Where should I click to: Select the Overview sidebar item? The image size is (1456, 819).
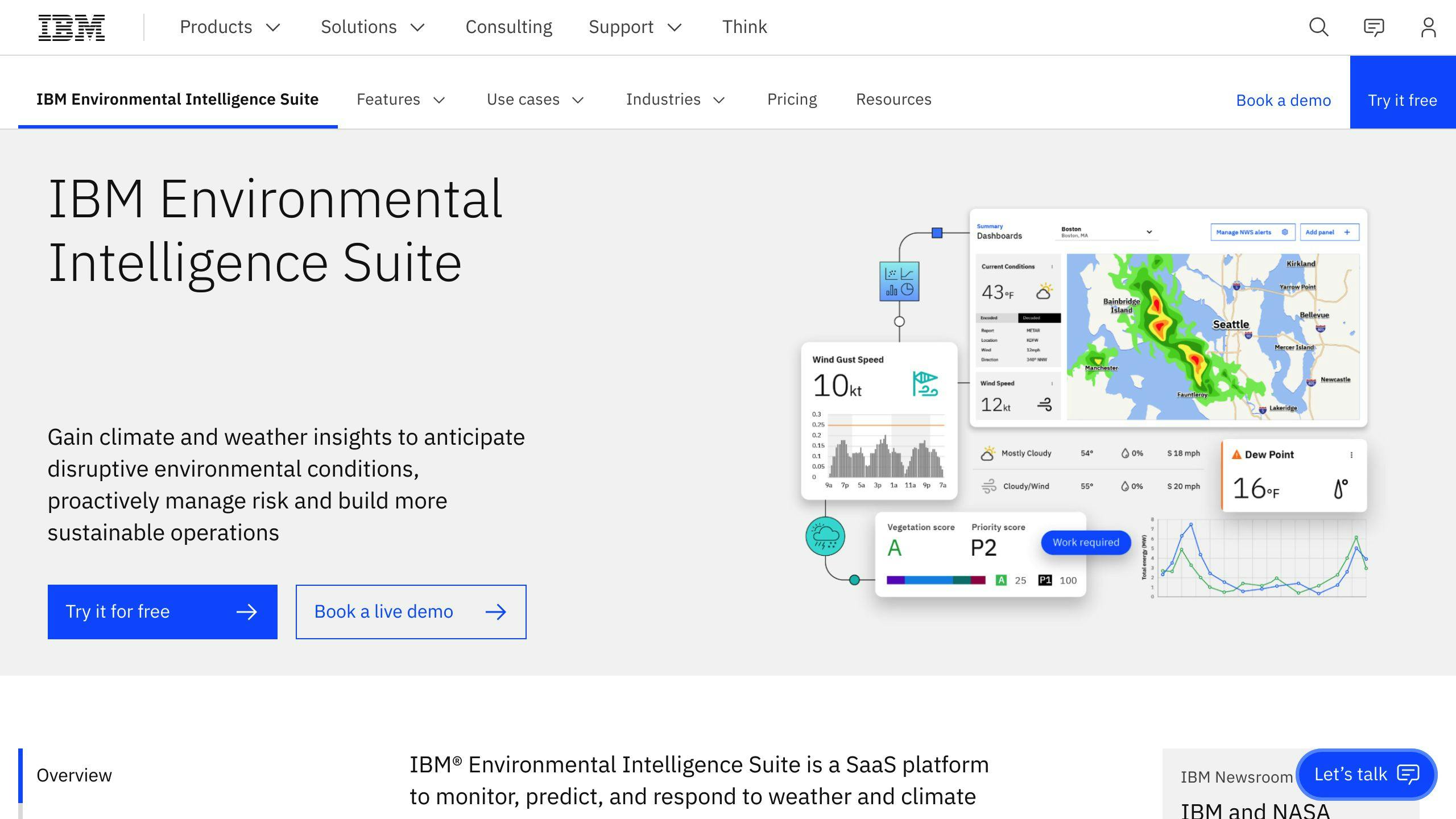(x=74, y=775)
